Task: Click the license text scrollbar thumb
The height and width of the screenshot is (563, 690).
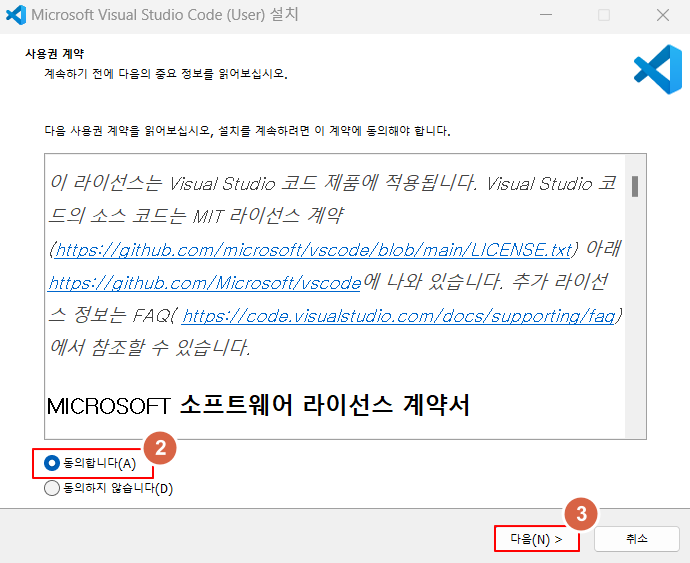Action: point(635,186)
